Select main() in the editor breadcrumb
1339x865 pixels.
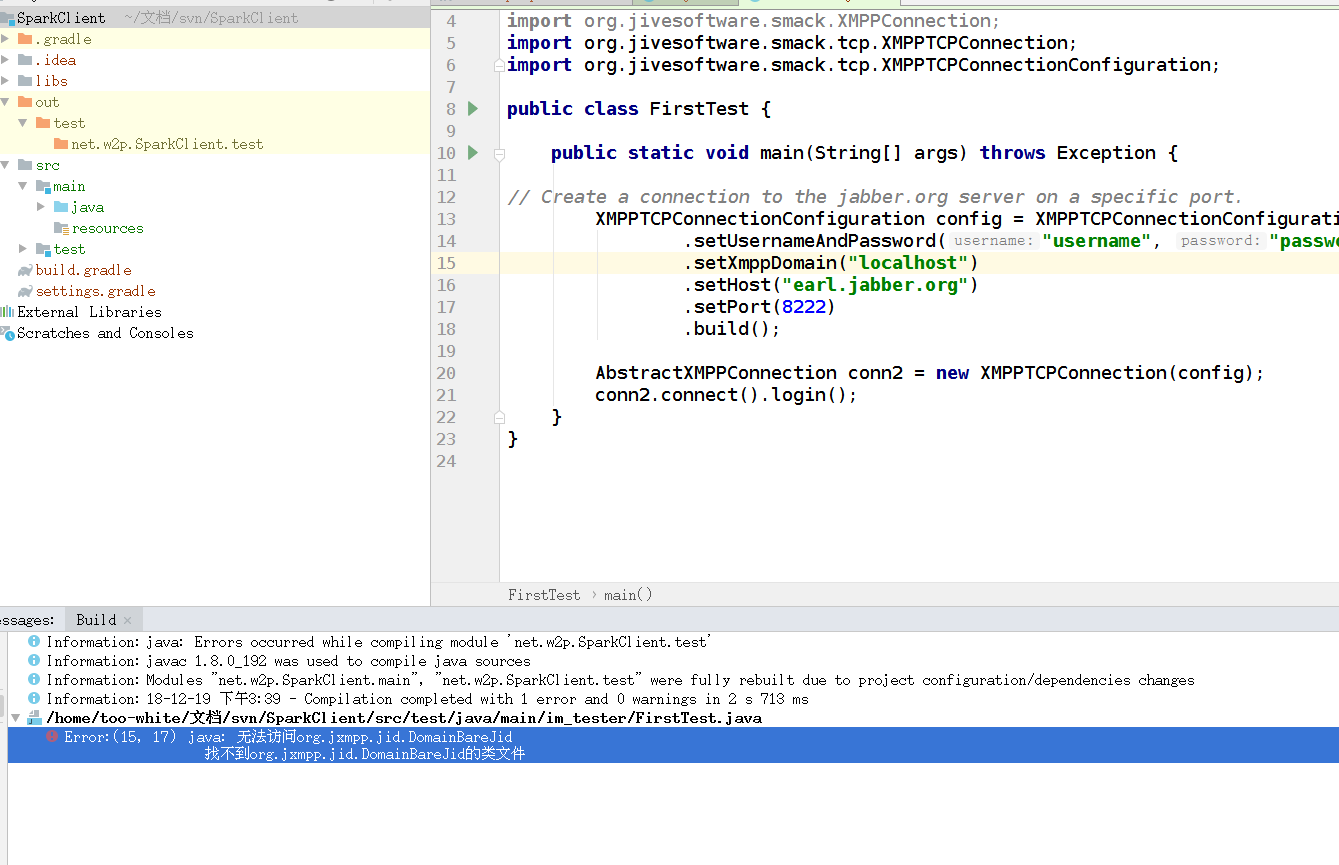pyautogui.click(x=628, y=595)
